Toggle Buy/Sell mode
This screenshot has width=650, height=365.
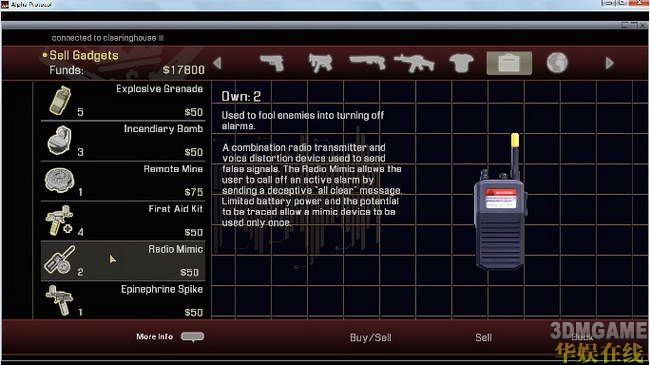(371, 338)
